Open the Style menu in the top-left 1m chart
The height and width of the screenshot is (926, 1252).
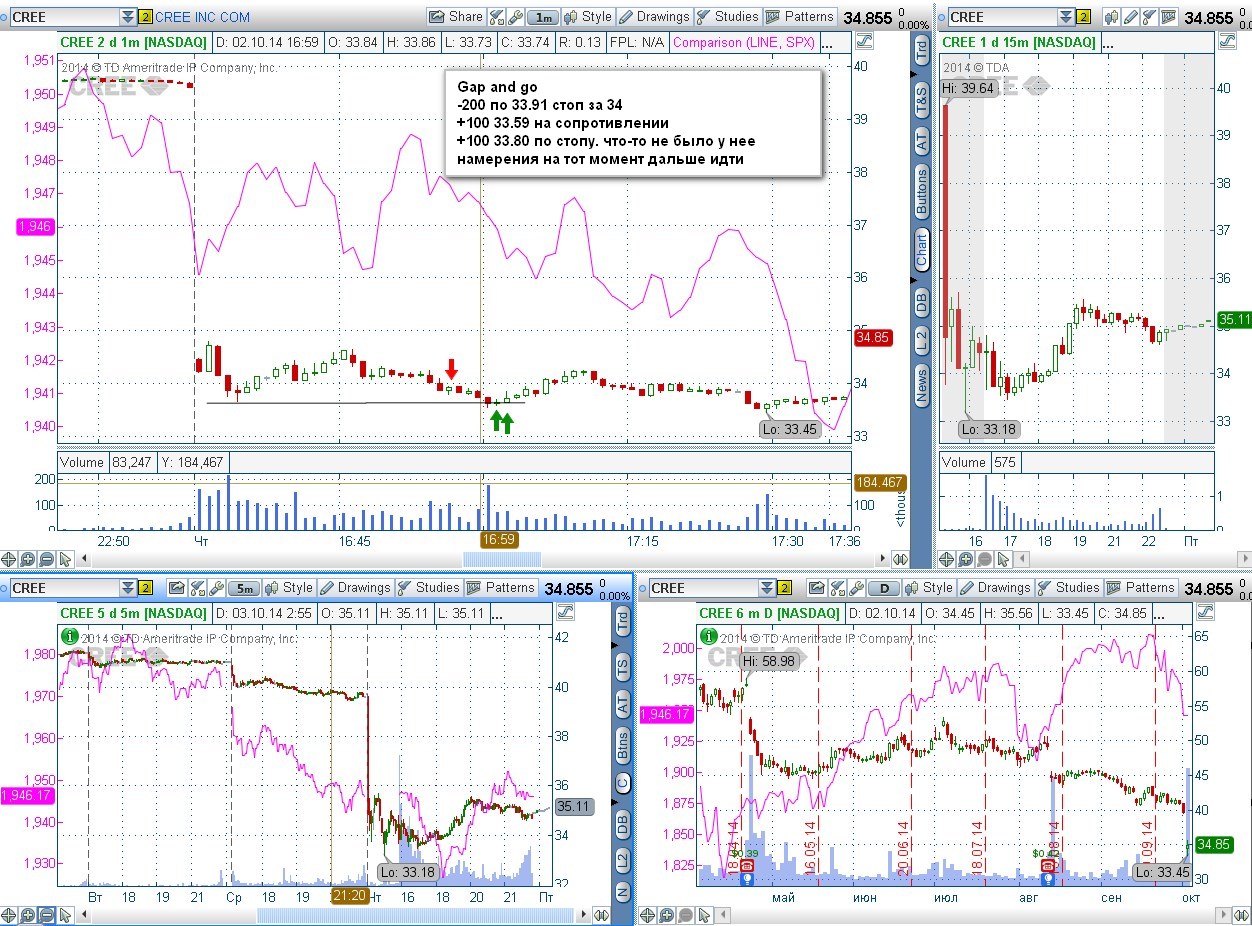point(588,16)
